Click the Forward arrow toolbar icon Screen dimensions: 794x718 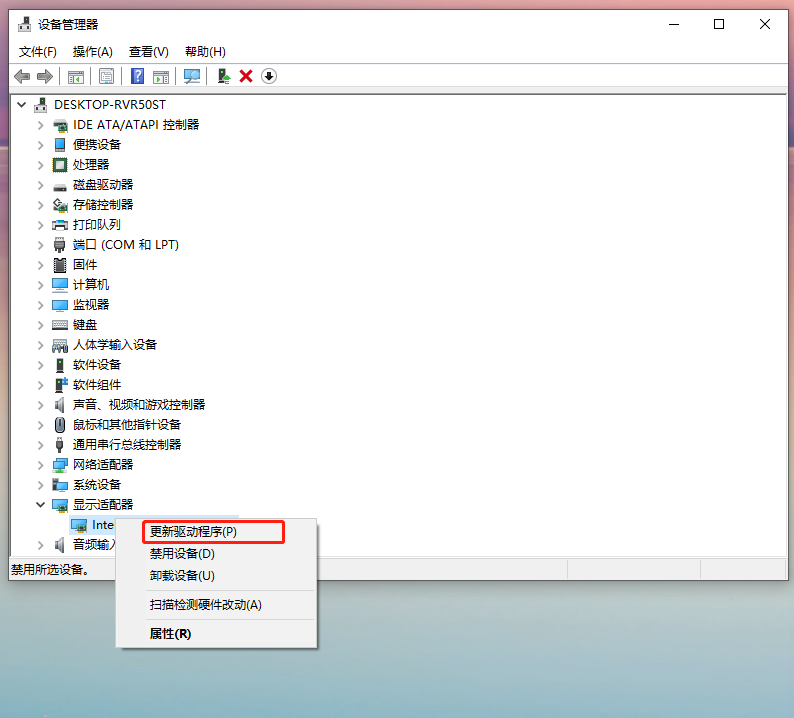45,76
